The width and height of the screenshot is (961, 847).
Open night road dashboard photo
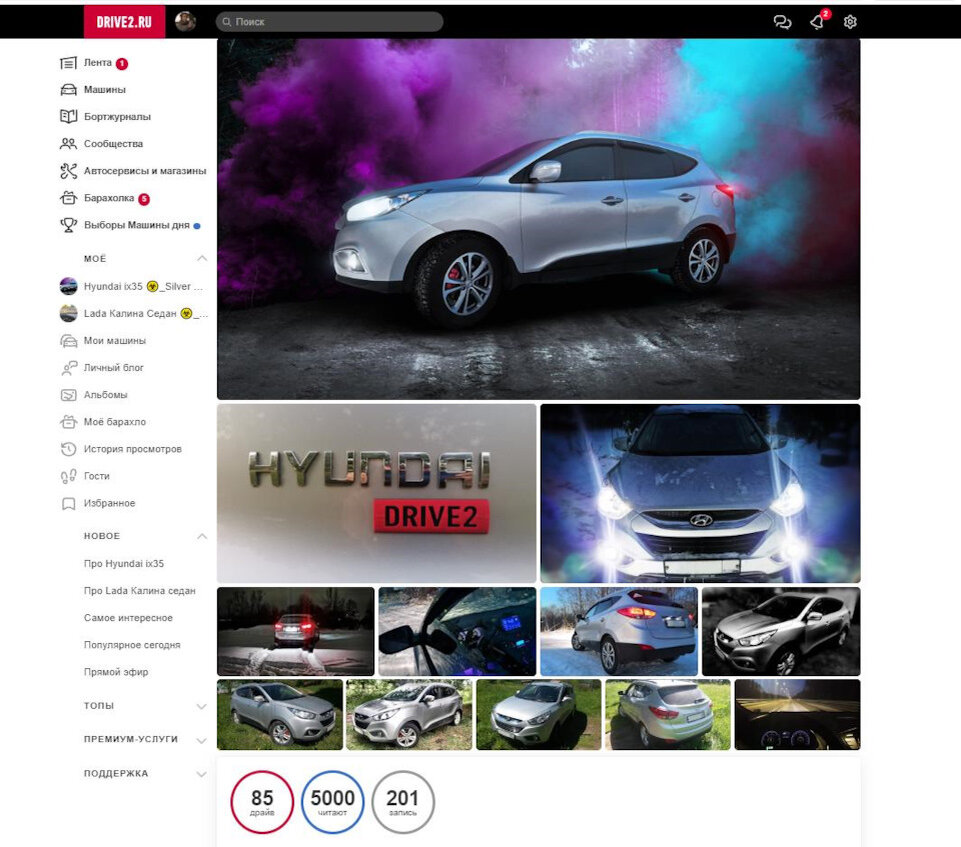(x=797, y=715)
